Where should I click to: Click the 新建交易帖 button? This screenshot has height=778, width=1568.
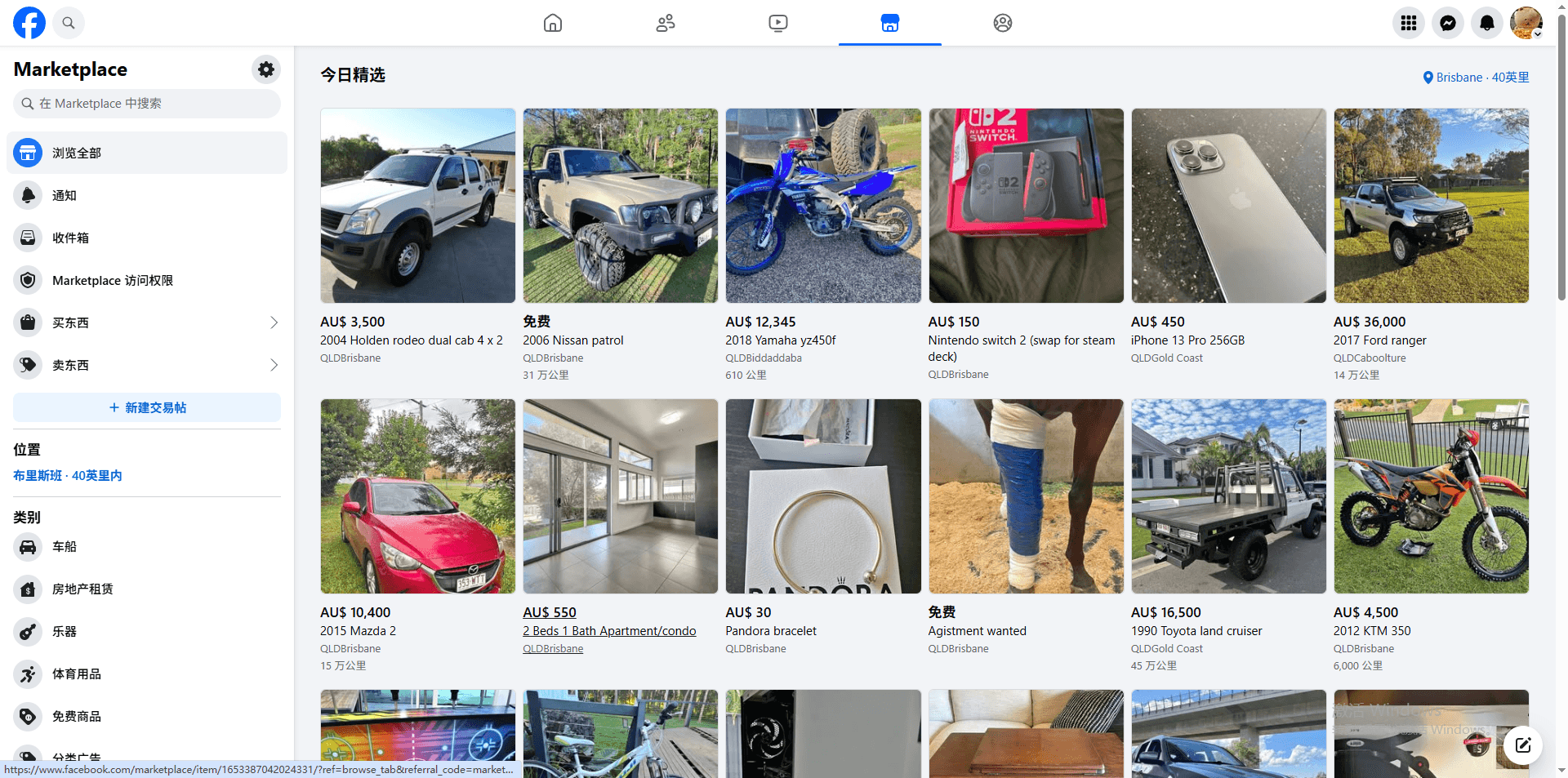click(x=147, y=407)
